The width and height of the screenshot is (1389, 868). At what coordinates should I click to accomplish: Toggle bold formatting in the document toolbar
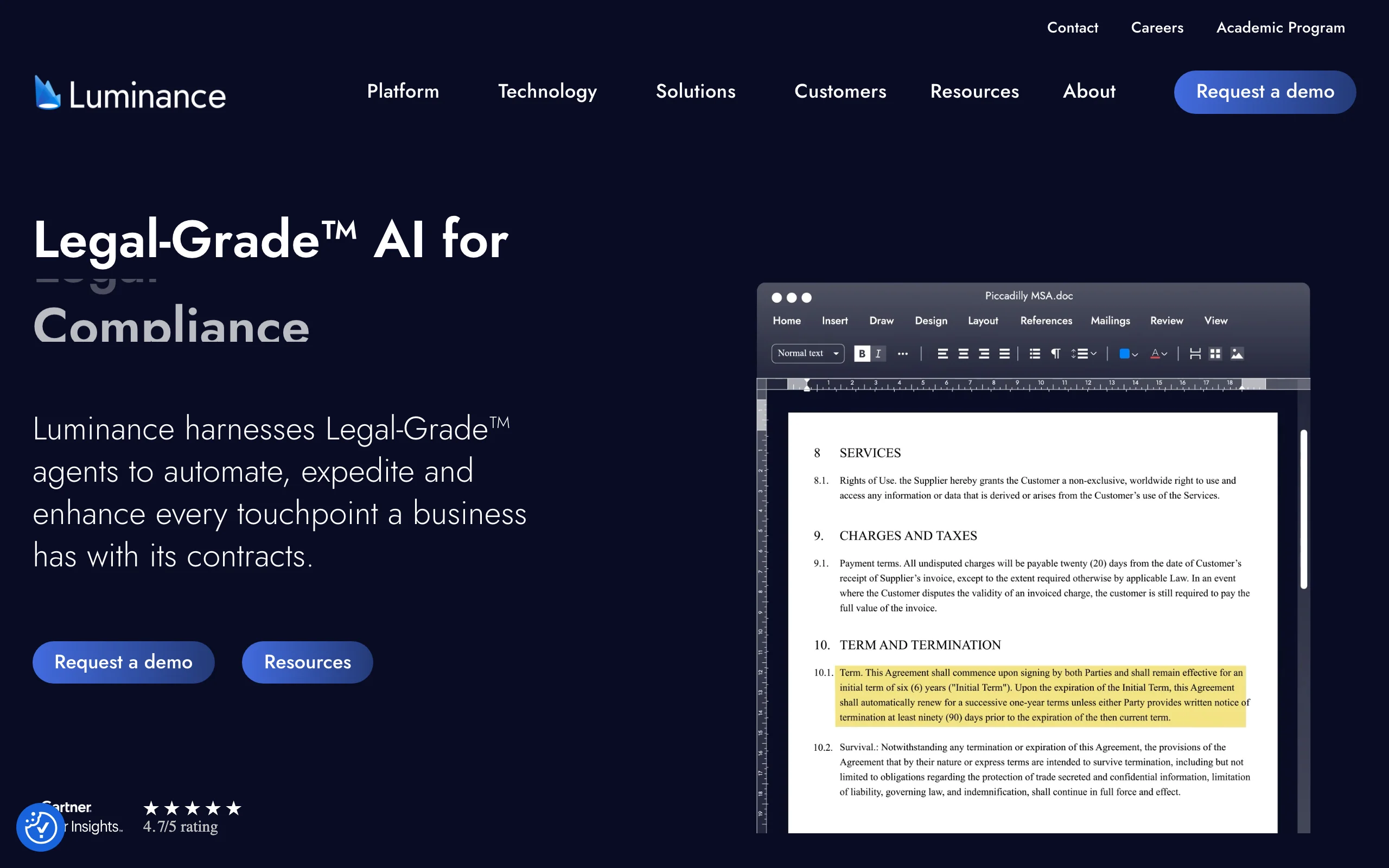862,354
